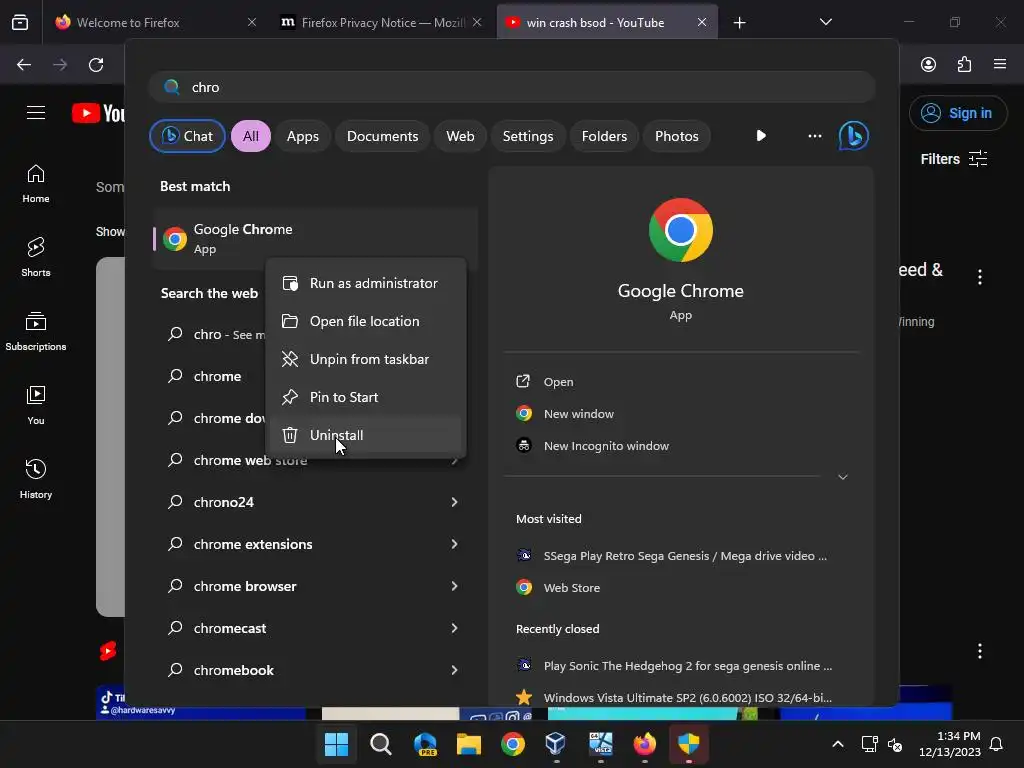Open the search options ellipsis menu
Viewport: 1024px width, 768px height.
click(814, 136)
